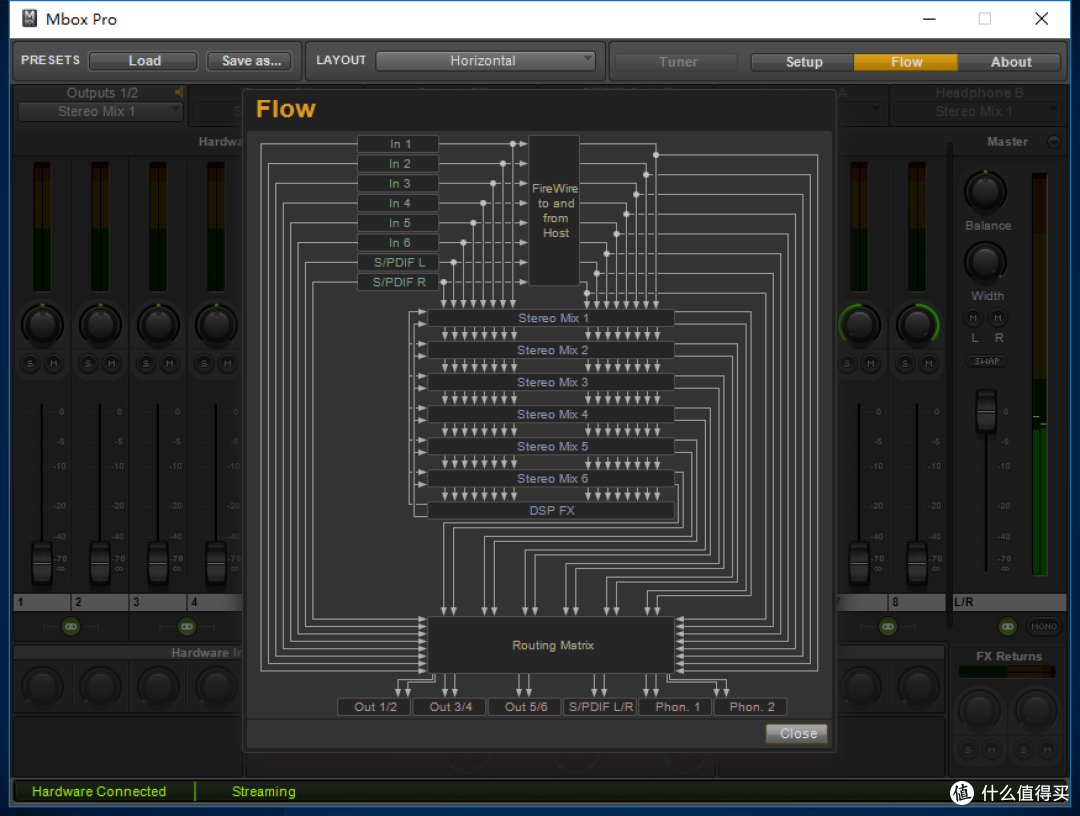Click the Master Balance knob
This screenshot has height=816, width=1080.
(x=986, y=191)
